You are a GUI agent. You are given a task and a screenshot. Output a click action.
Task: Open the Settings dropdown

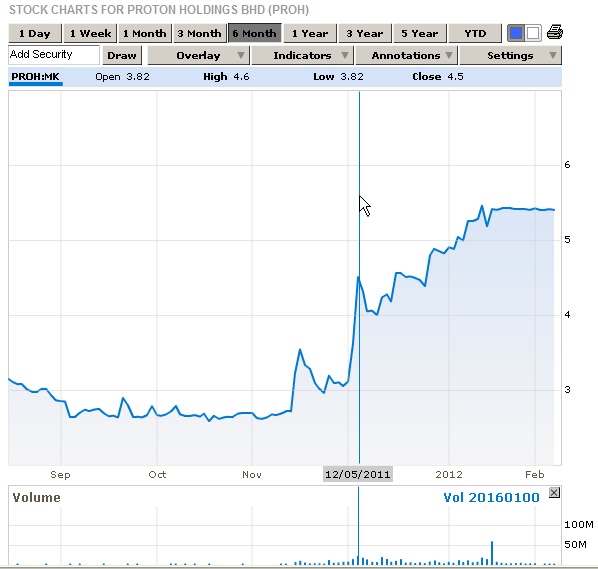[510, 56]
